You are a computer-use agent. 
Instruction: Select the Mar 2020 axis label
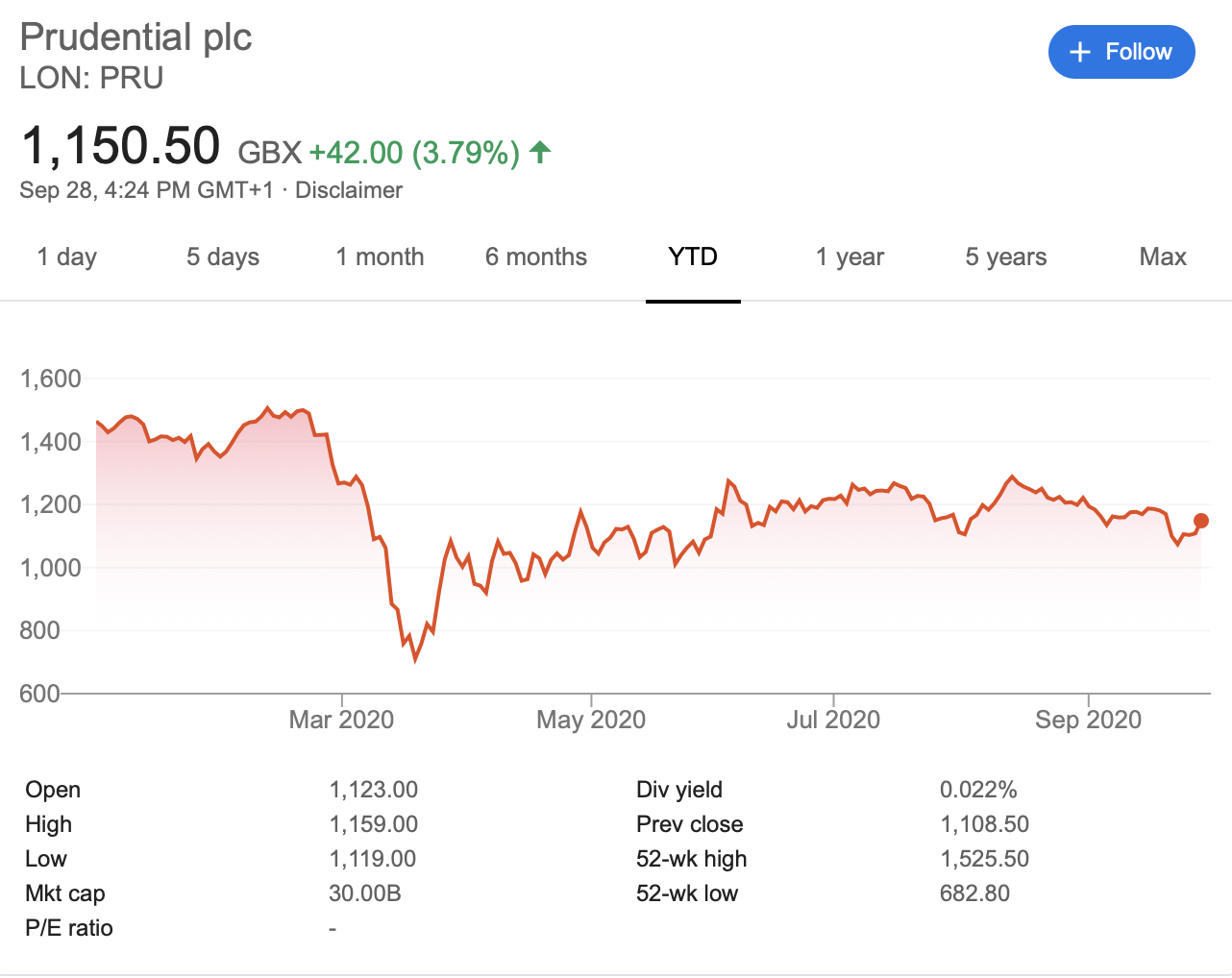point(341,719)
